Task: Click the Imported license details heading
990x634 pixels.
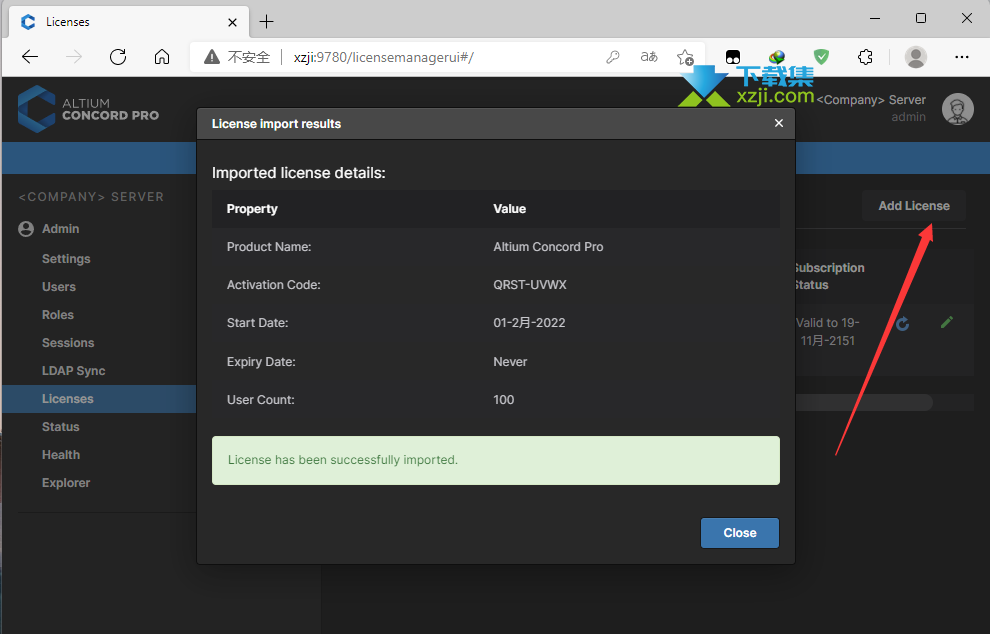Action: (299, 173)
